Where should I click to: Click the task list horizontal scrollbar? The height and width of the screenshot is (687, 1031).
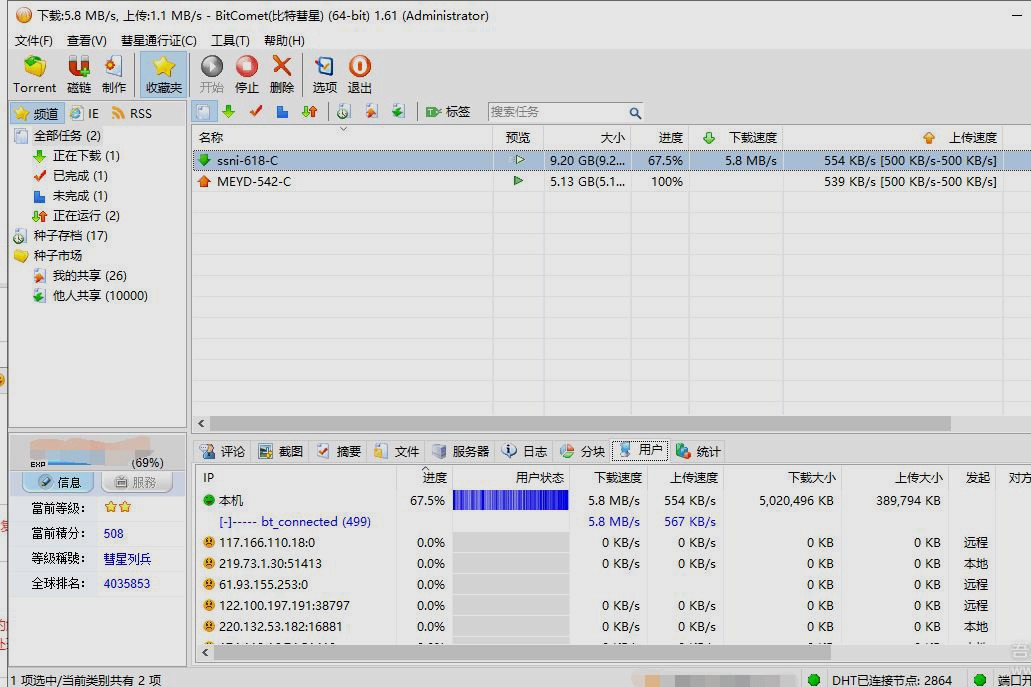point(580,424)
